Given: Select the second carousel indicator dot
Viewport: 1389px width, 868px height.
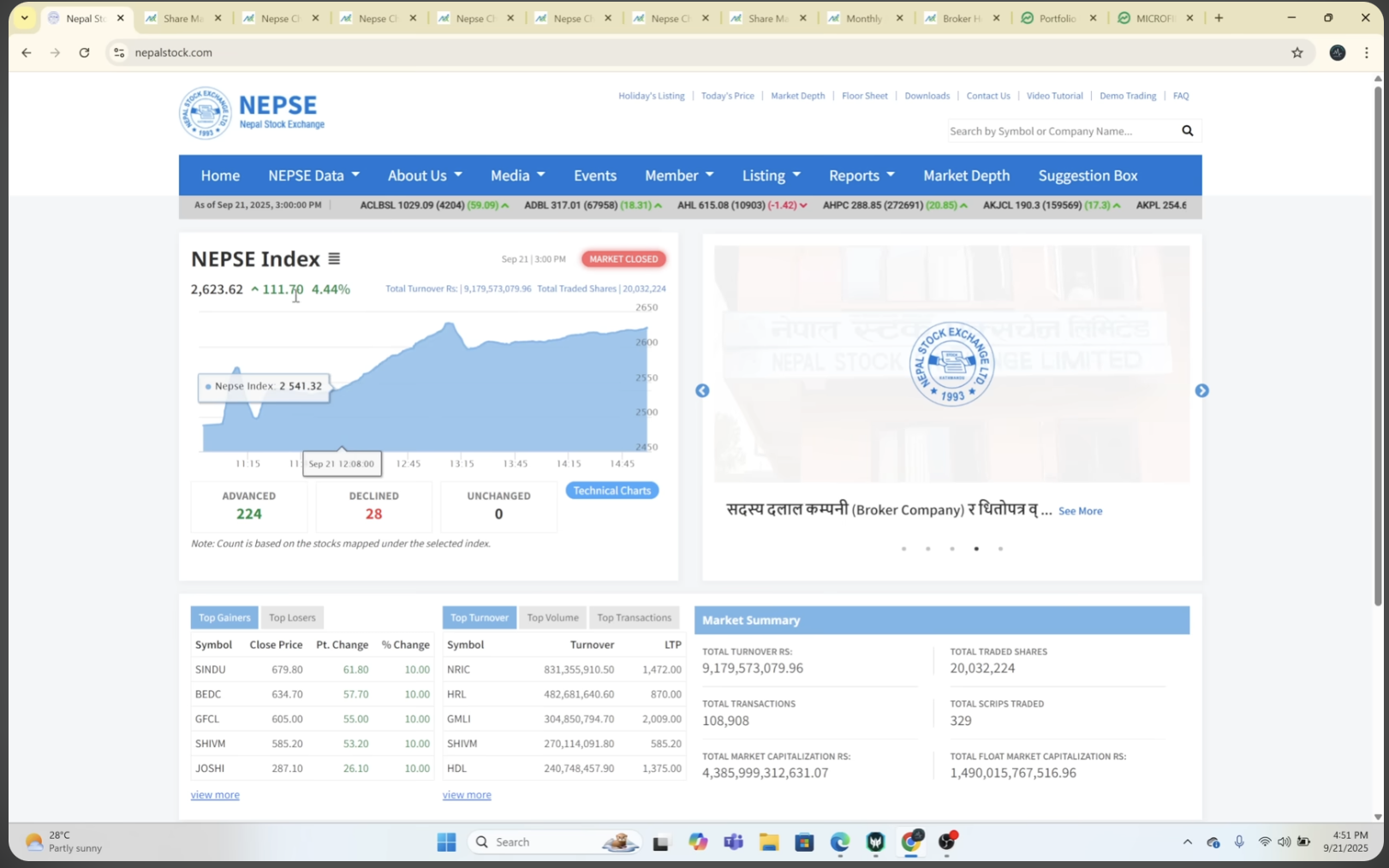Looking at the screenshot, I should coord(927,549).
